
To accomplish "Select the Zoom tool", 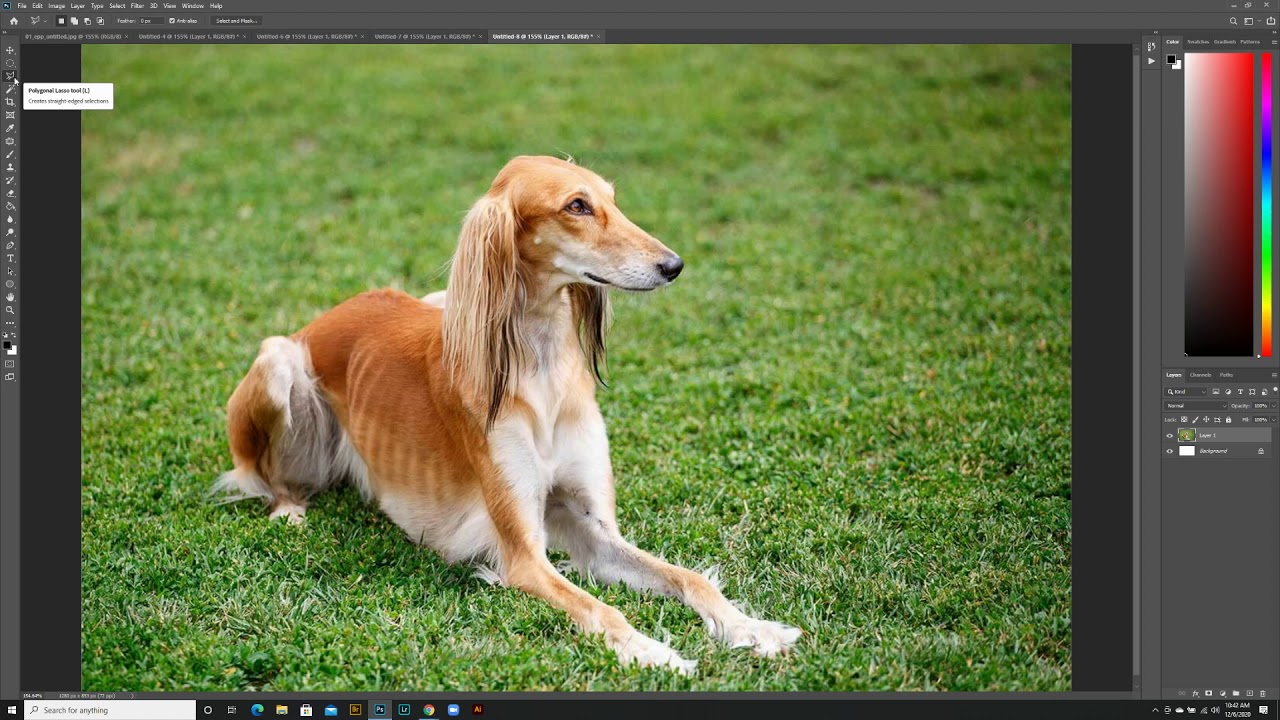I will [10, 310].
